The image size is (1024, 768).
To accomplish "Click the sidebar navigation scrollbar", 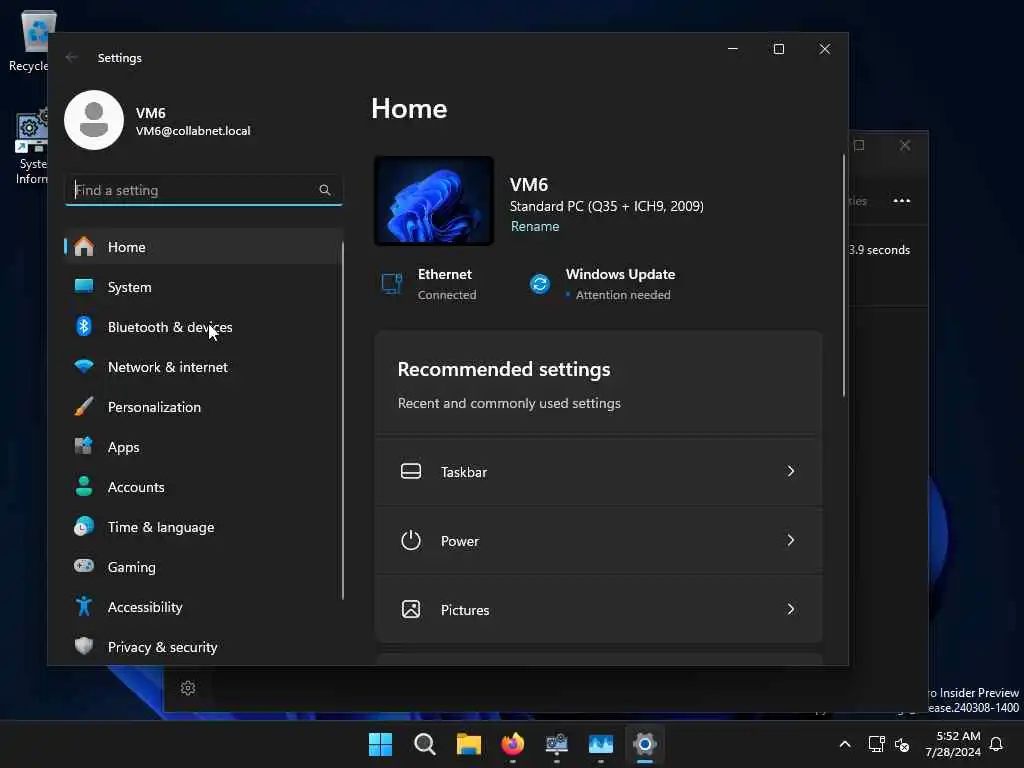I will [x=343, y=420].
